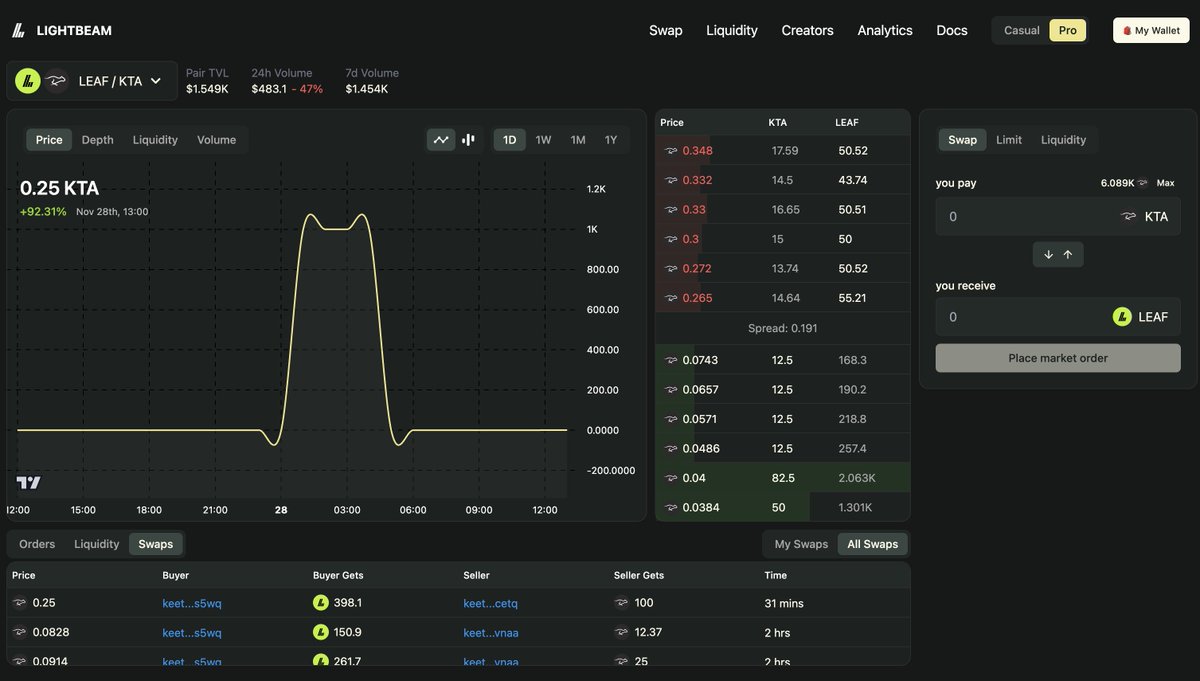Image resolution: width=1200 pixels, height=681 pixels.
Task: Select 1W chart timeframe
Action: [543, 140]
